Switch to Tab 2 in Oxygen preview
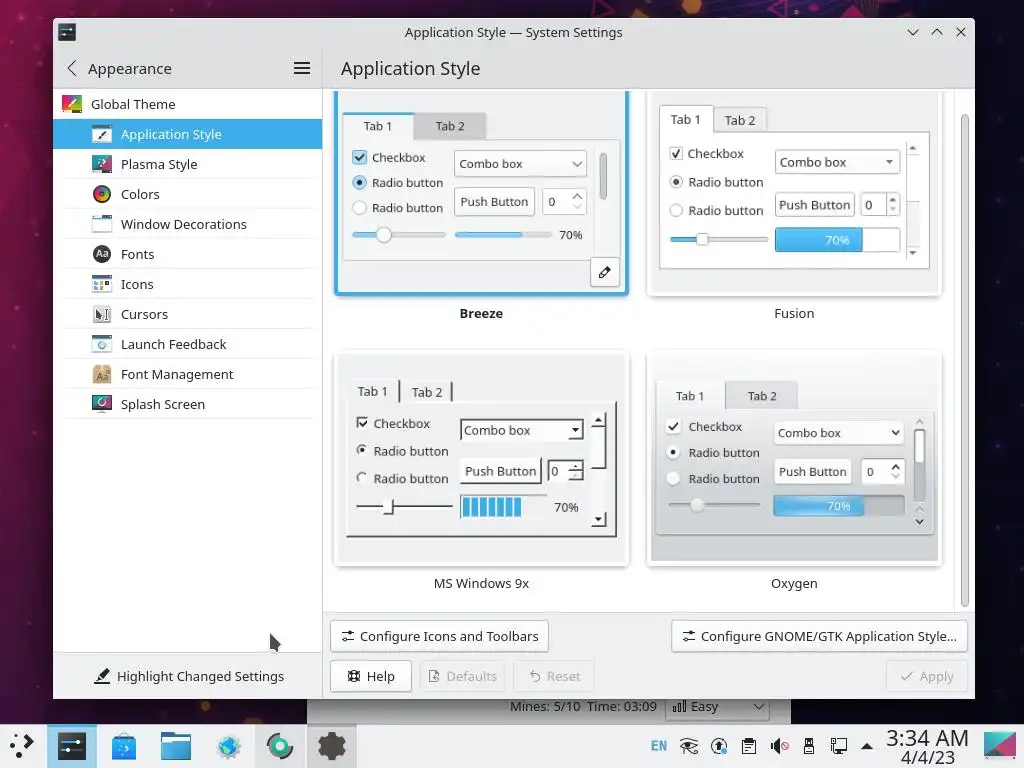Screen dimensions: 1024x768 tap(761, 396)
